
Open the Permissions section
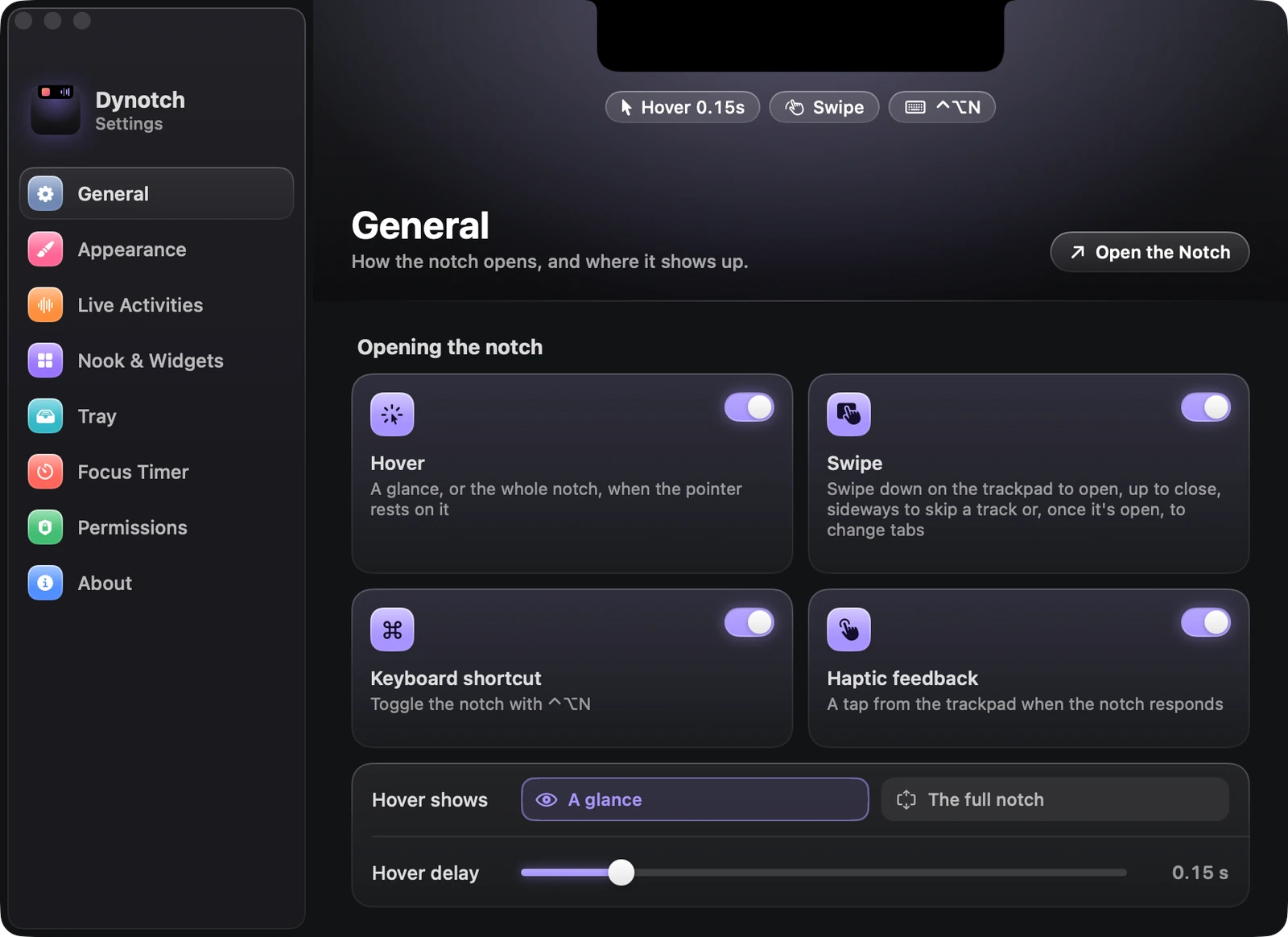(156, 527)
